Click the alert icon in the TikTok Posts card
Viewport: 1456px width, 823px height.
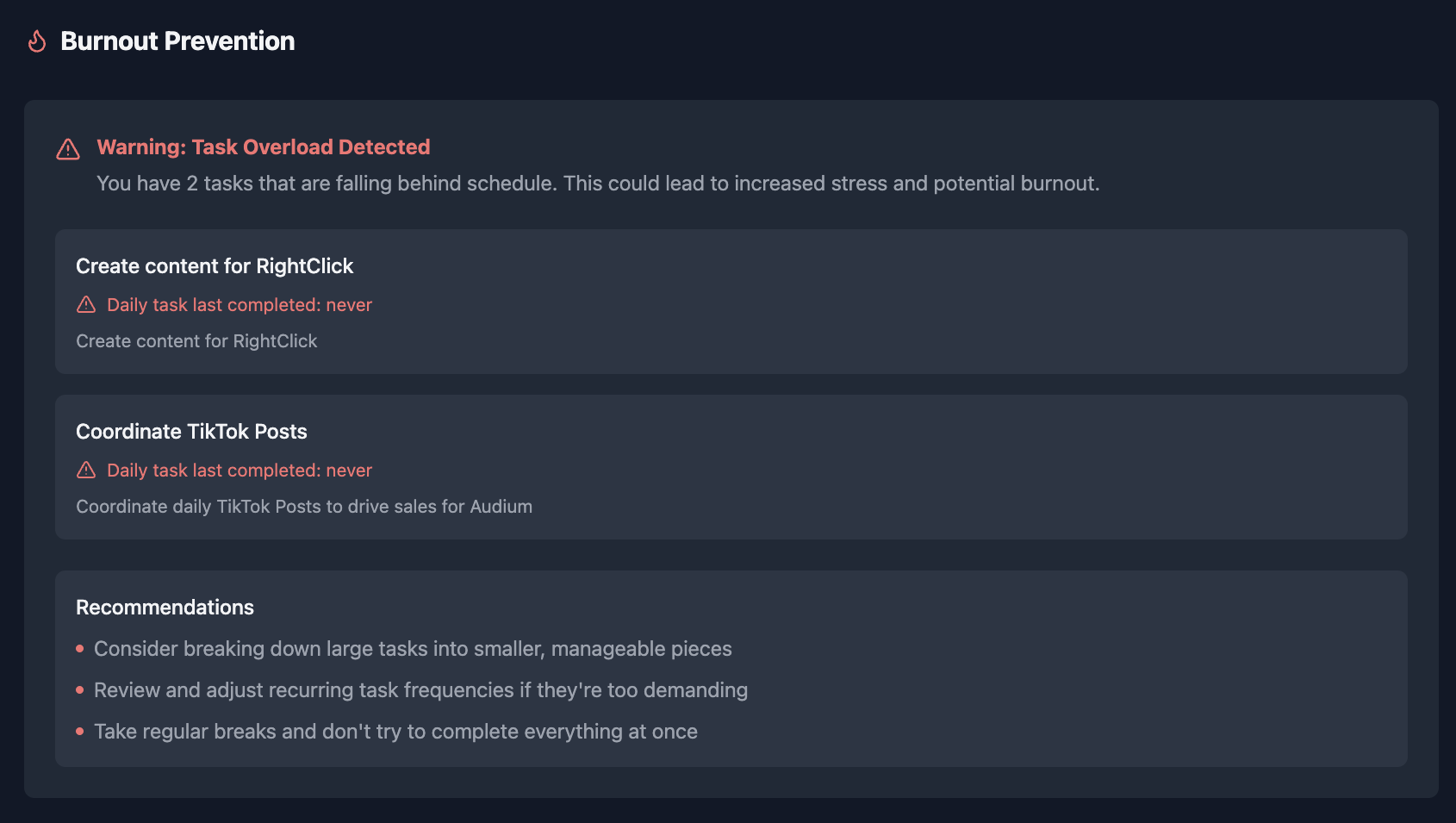coord(86,470)
